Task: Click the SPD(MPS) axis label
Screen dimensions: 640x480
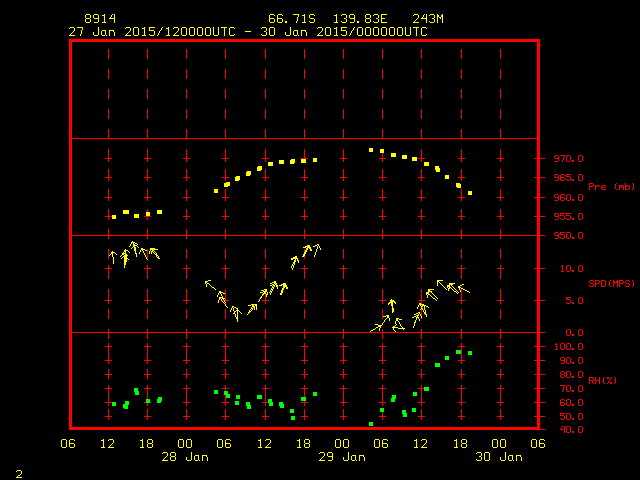Action: coord(612,284)
